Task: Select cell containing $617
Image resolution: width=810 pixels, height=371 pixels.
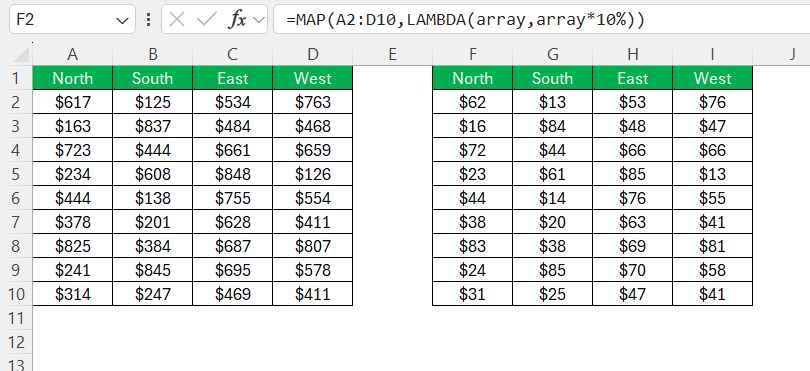Action: (x=73, y=102)
